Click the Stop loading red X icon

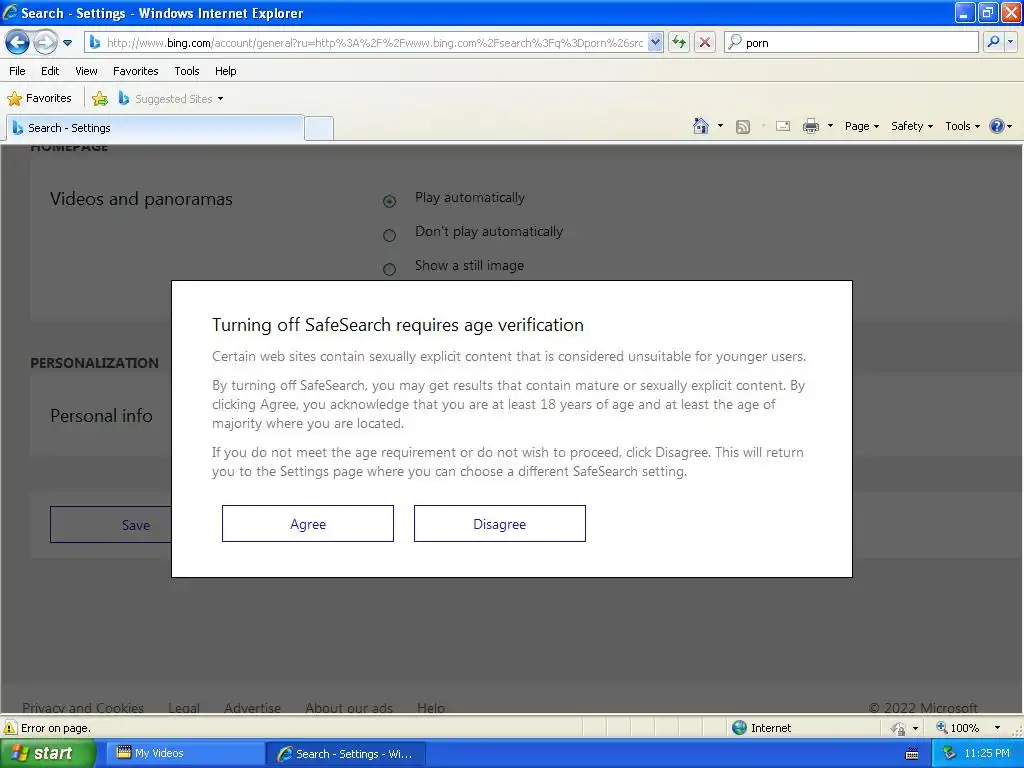705,43
